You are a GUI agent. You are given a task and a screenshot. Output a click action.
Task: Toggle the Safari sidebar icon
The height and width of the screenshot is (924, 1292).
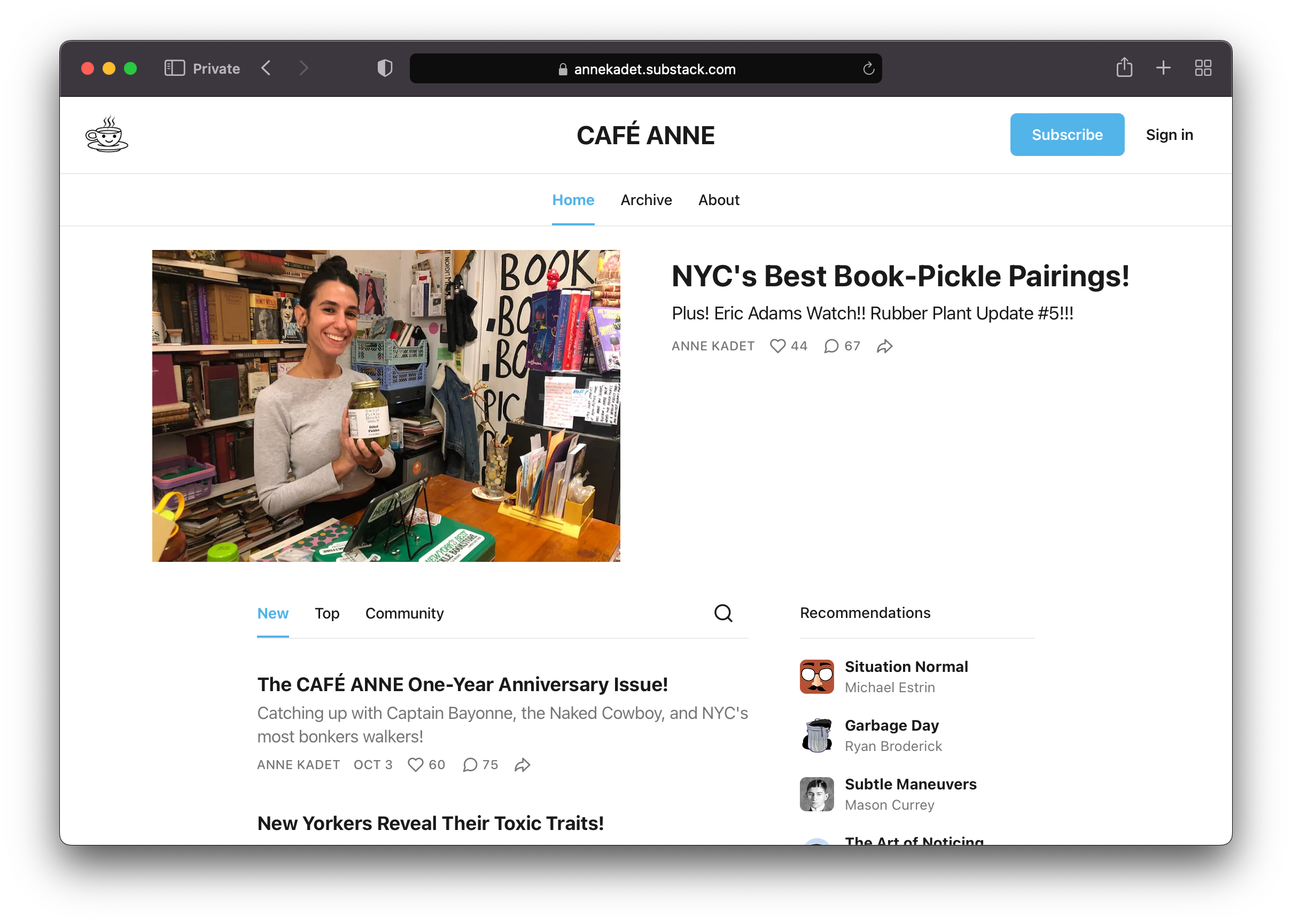(175, 68)
